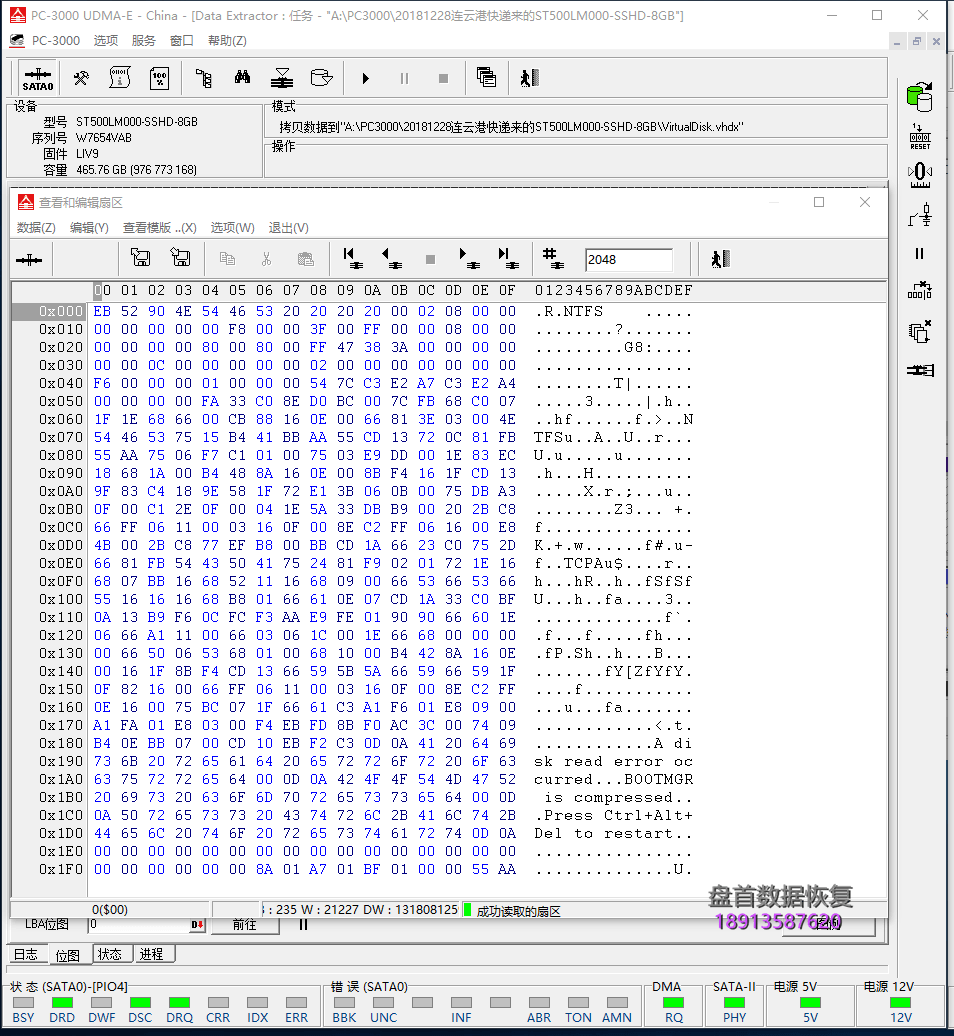Jump to last sector arrow button
This screenshot has width=954, height=1036.
pos(508,258)
